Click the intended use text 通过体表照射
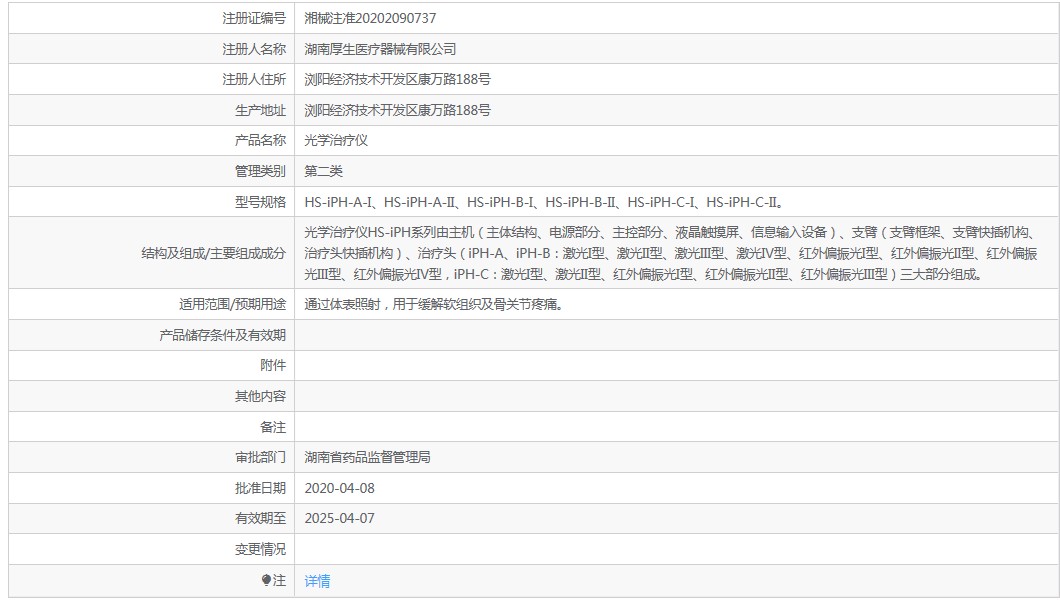This screenshot has width=1060, height=602. (433, 304)
